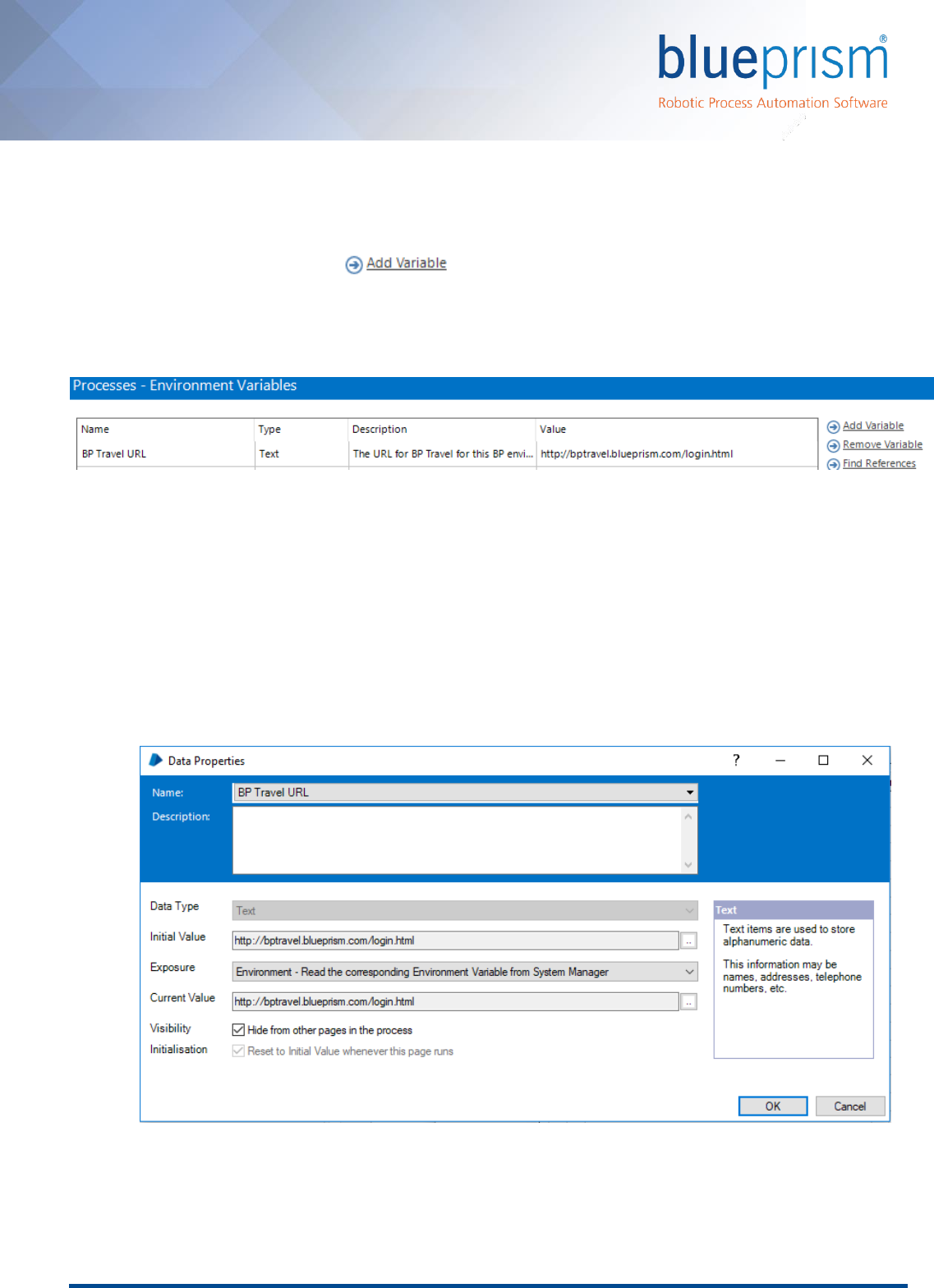
Task: Click the login.html value cell in table
Action: click(x=637, y=453)
